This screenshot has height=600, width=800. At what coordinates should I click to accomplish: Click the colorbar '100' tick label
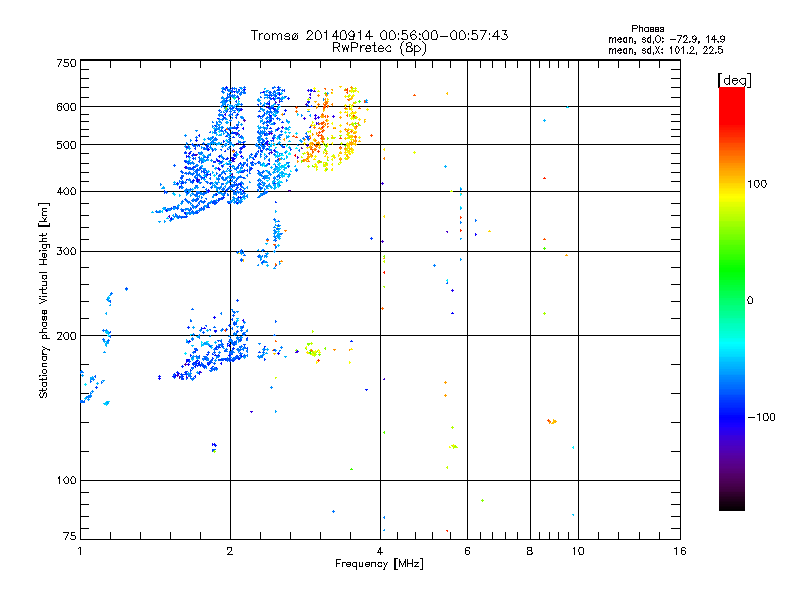757,184
